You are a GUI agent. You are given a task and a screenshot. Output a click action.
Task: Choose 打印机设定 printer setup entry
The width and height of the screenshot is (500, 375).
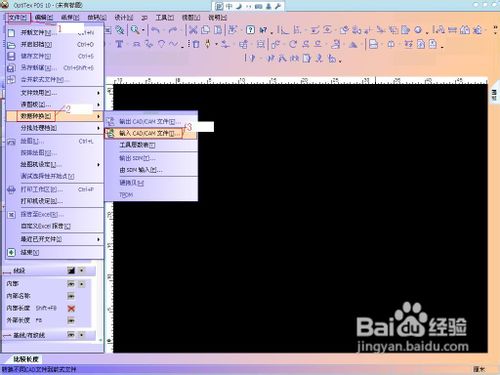55,201
